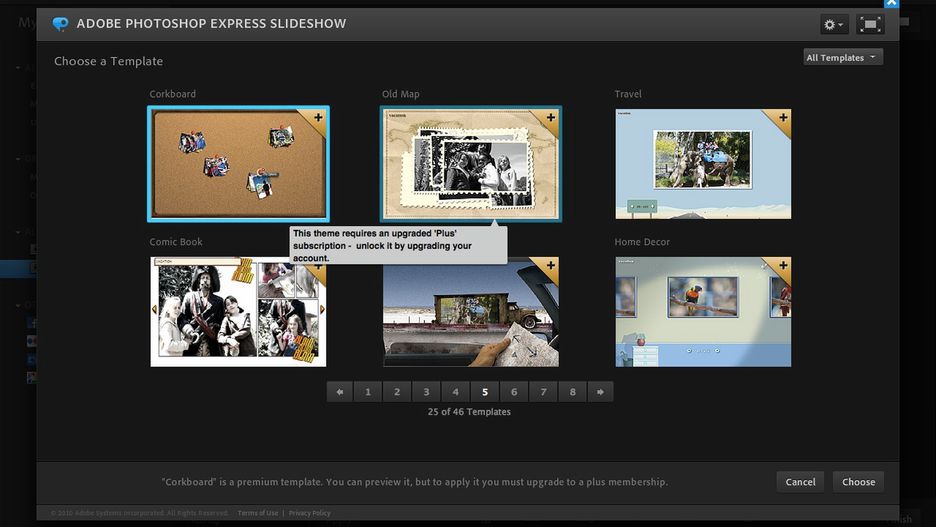Click plus badge on Travel template
The height and width of the screenshot is (527, 936).
click(x=783, y=118)
